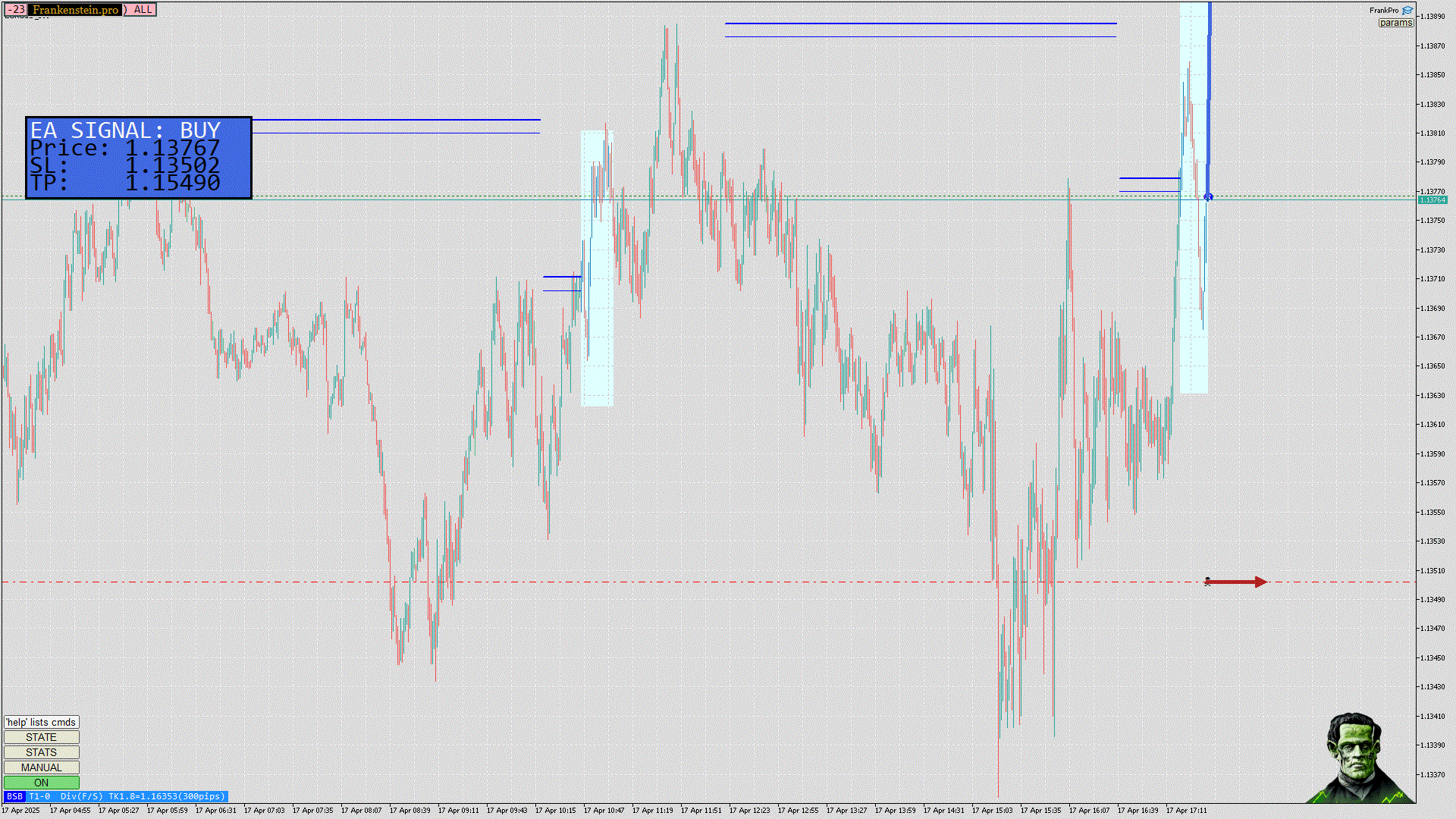The width and height of the screenshot is (1456, 819).
Task: Click the -23 pink counter label
Action: point(16,10)
